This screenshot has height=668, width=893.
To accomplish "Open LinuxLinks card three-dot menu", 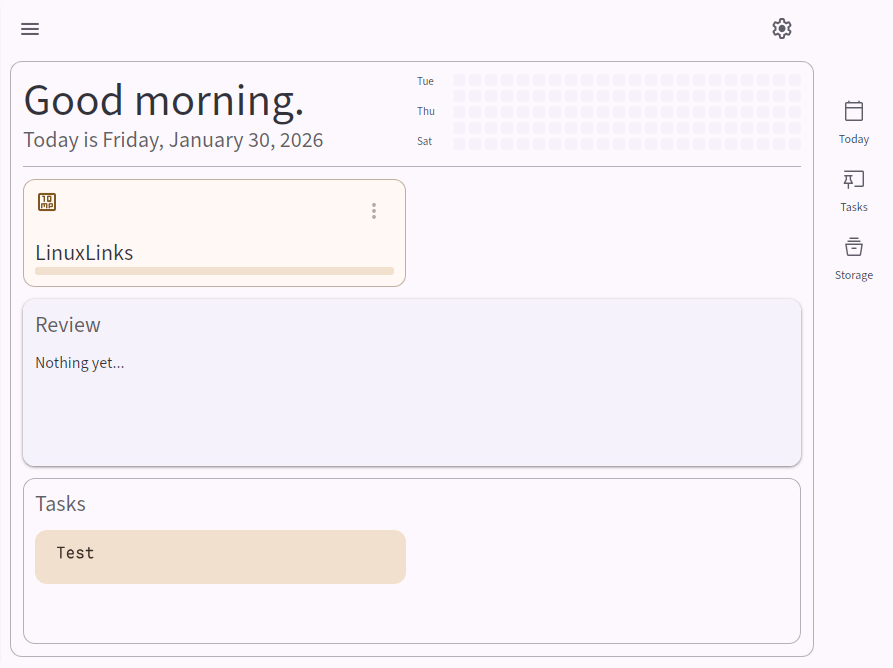I will click(374, 211).
